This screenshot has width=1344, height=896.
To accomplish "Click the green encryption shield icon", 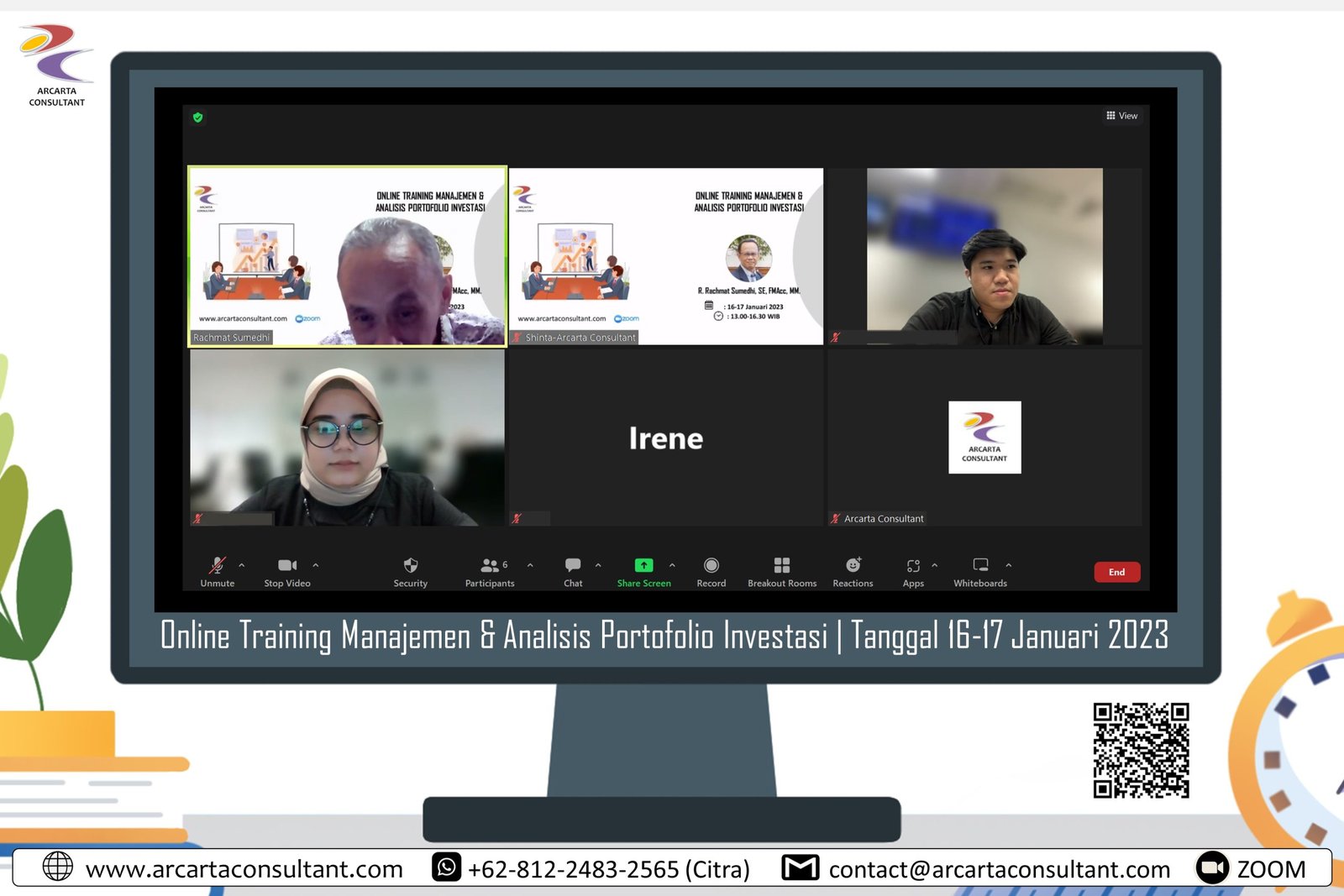I will click(x=198, y=118).
